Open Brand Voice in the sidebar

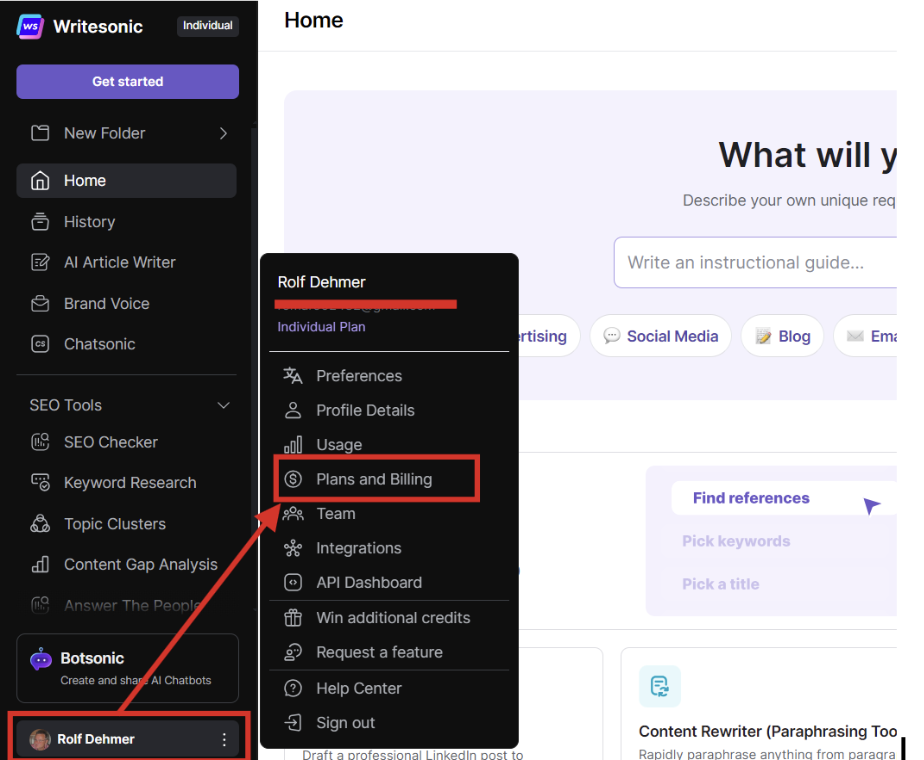pyautogui.click(x=126, y=303)
